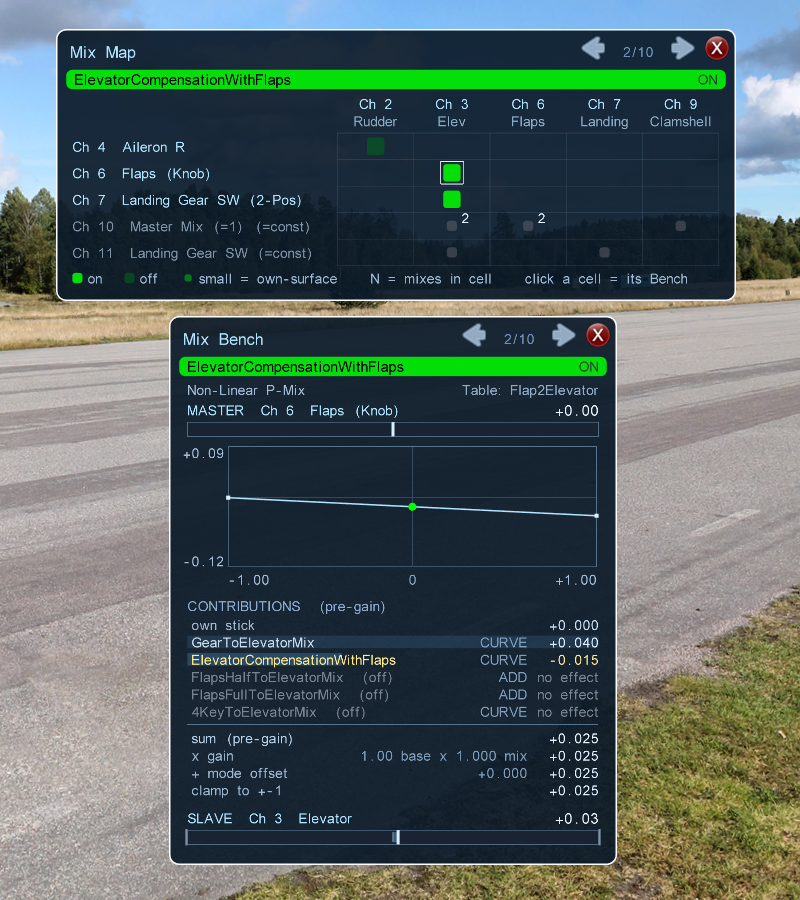The image size is (800, 900).
Task: Click the curve's right endpoint handle
Action: coord(597,516)
